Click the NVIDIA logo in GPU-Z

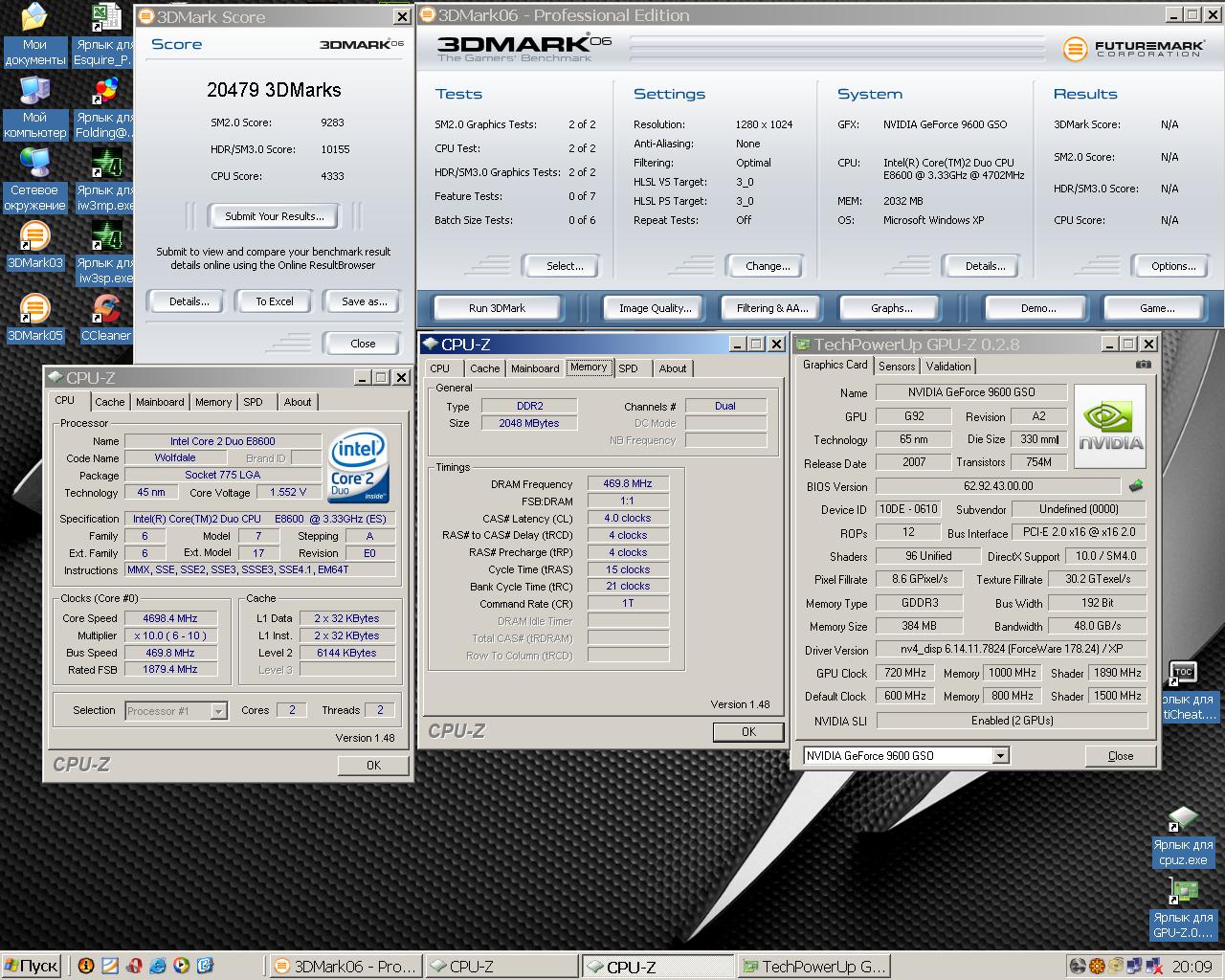(1110, 427)
